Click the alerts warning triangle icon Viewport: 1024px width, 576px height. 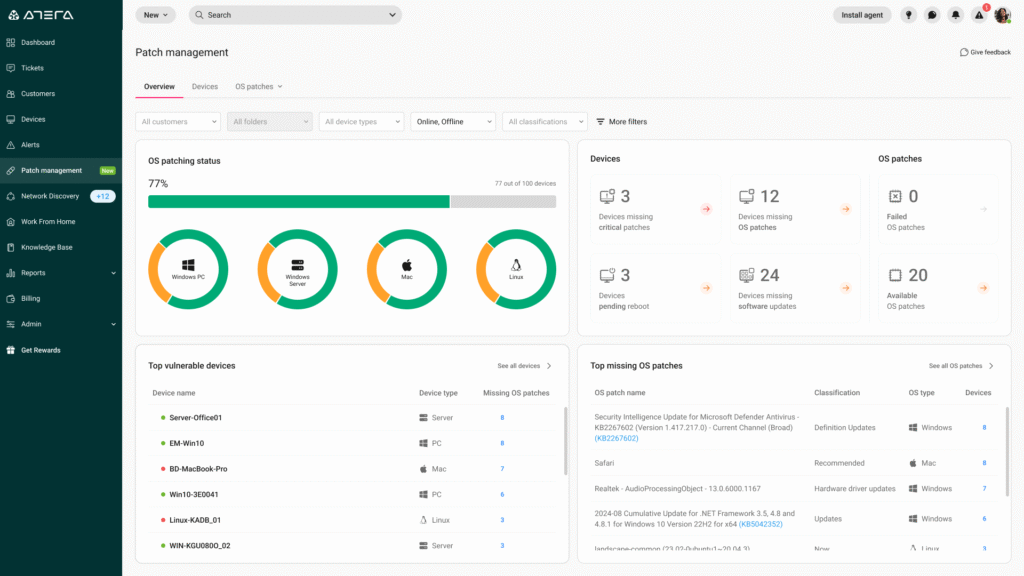[x=978, y=15]
